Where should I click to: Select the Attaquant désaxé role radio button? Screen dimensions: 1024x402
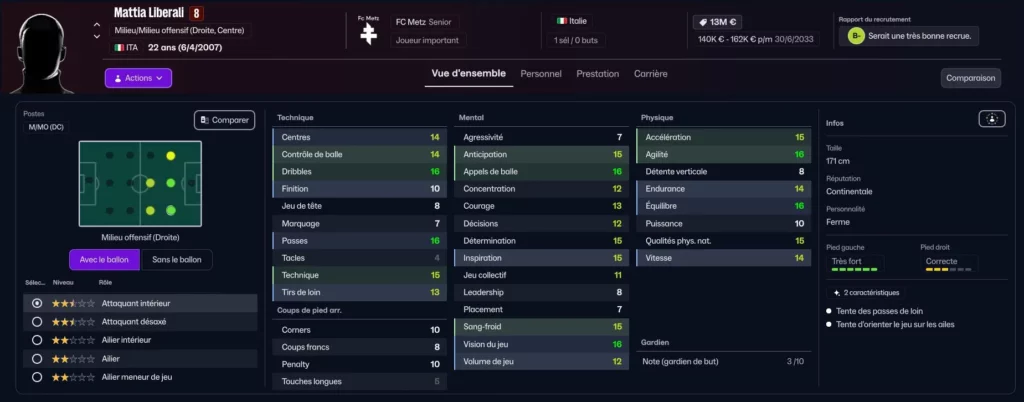click(37, 321)
